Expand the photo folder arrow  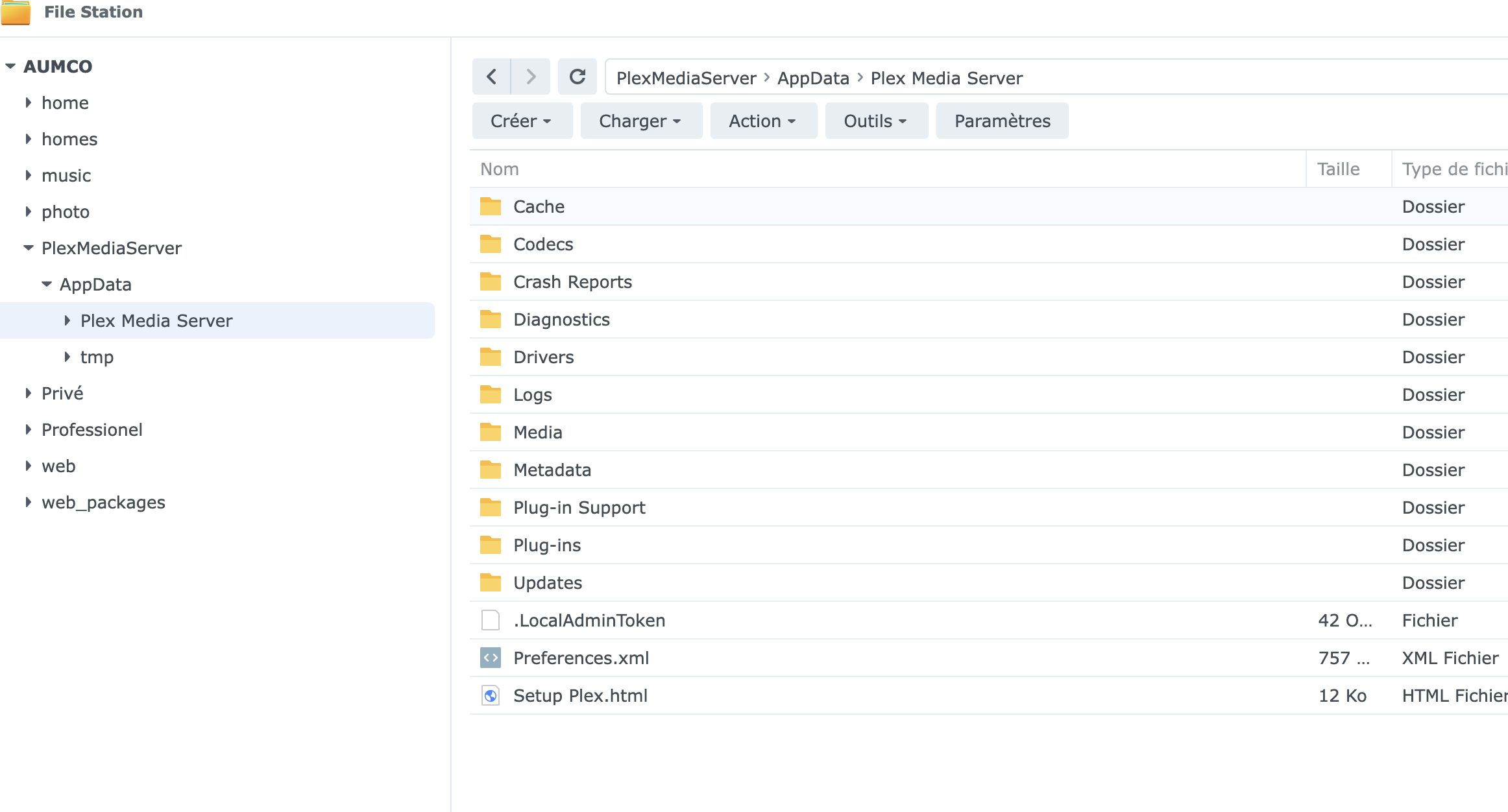click(x=28, y=211)
